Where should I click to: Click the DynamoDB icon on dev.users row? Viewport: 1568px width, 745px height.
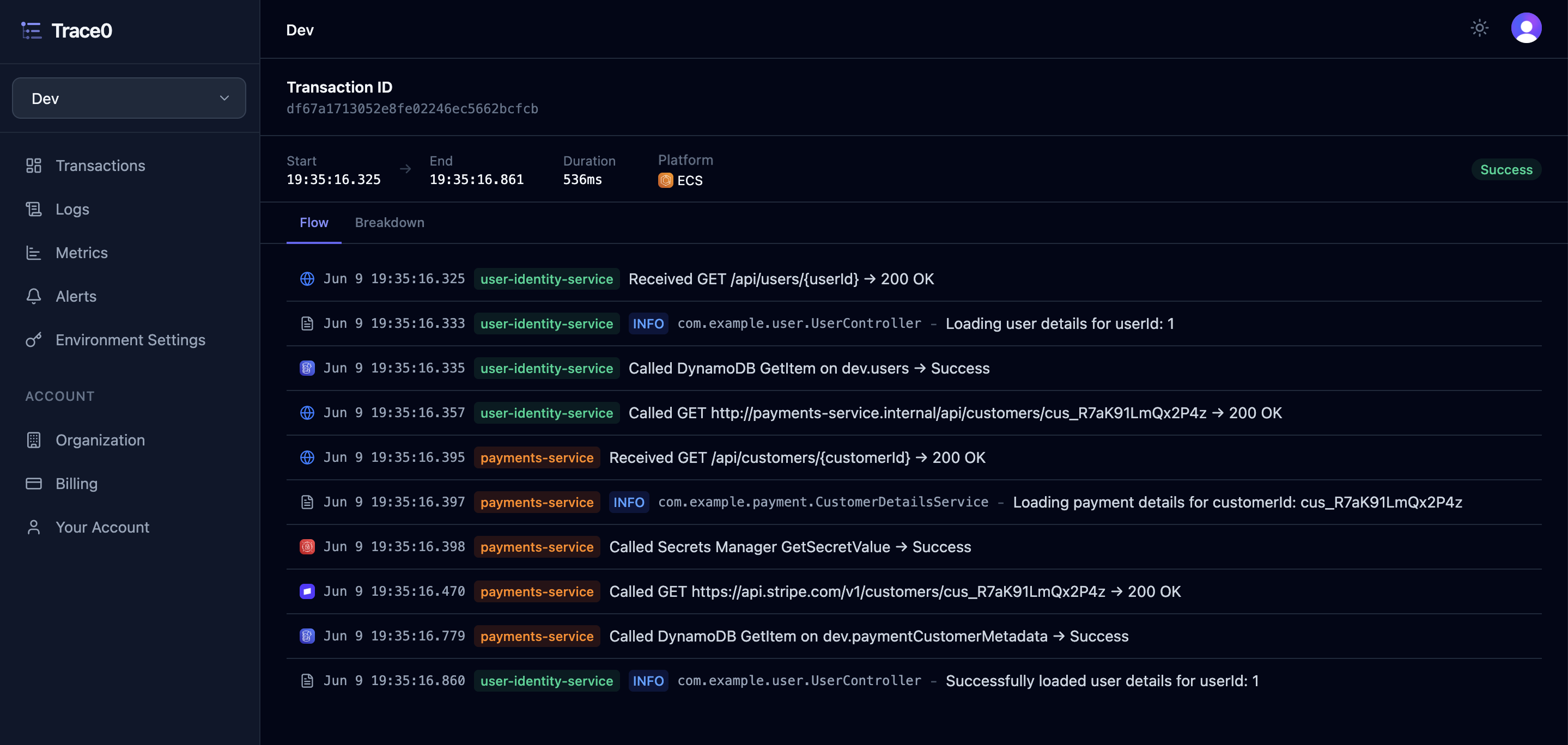click(x=307, y=368)
